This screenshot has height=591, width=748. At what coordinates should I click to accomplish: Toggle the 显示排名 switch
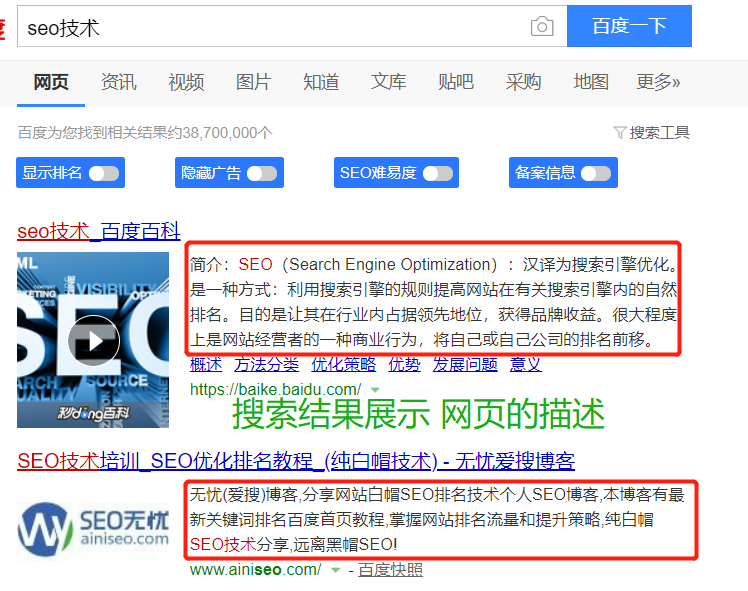104,173
